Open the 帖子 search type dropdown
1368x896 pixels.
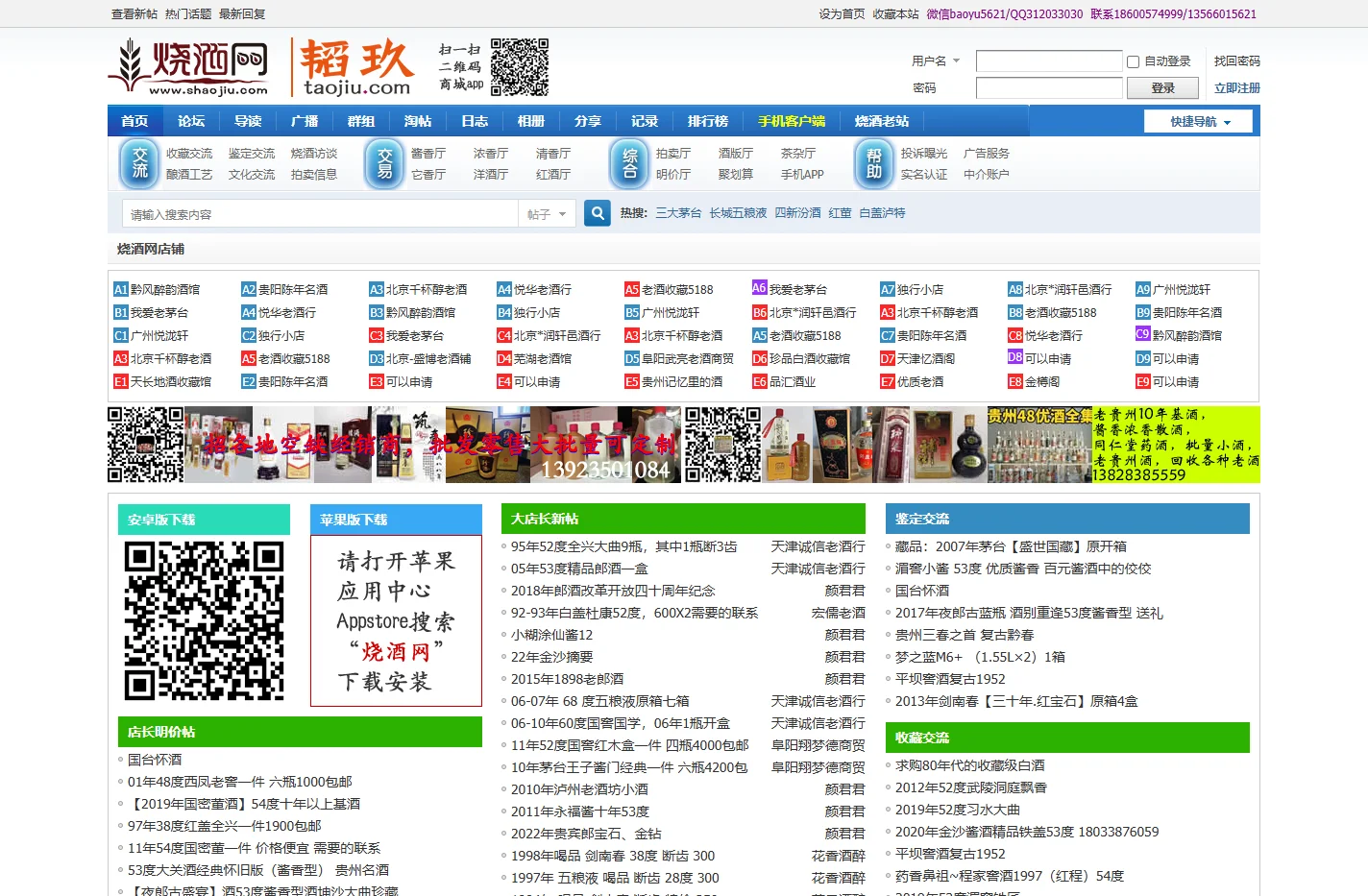click(548, 214)
